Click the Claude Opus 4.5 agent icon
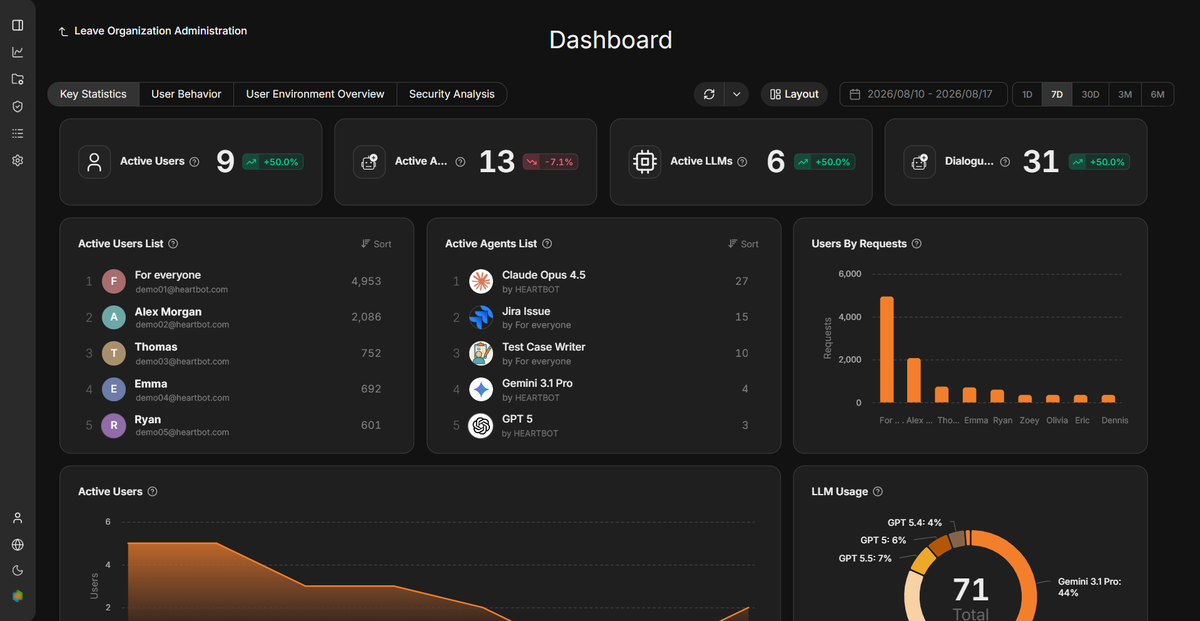 481,282
